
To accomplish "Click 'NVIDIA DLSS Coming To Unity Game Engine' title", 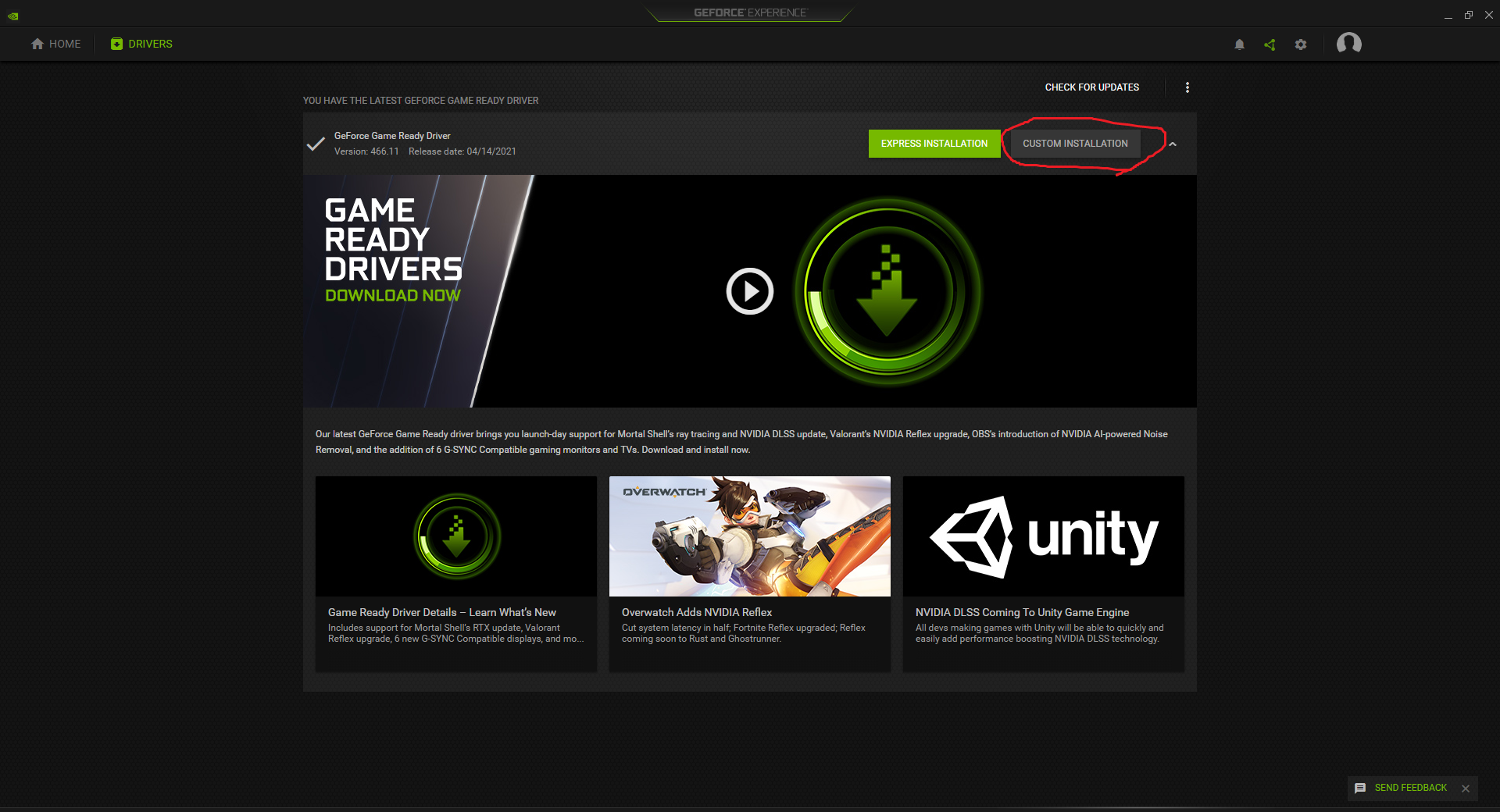I will 1023,612.
